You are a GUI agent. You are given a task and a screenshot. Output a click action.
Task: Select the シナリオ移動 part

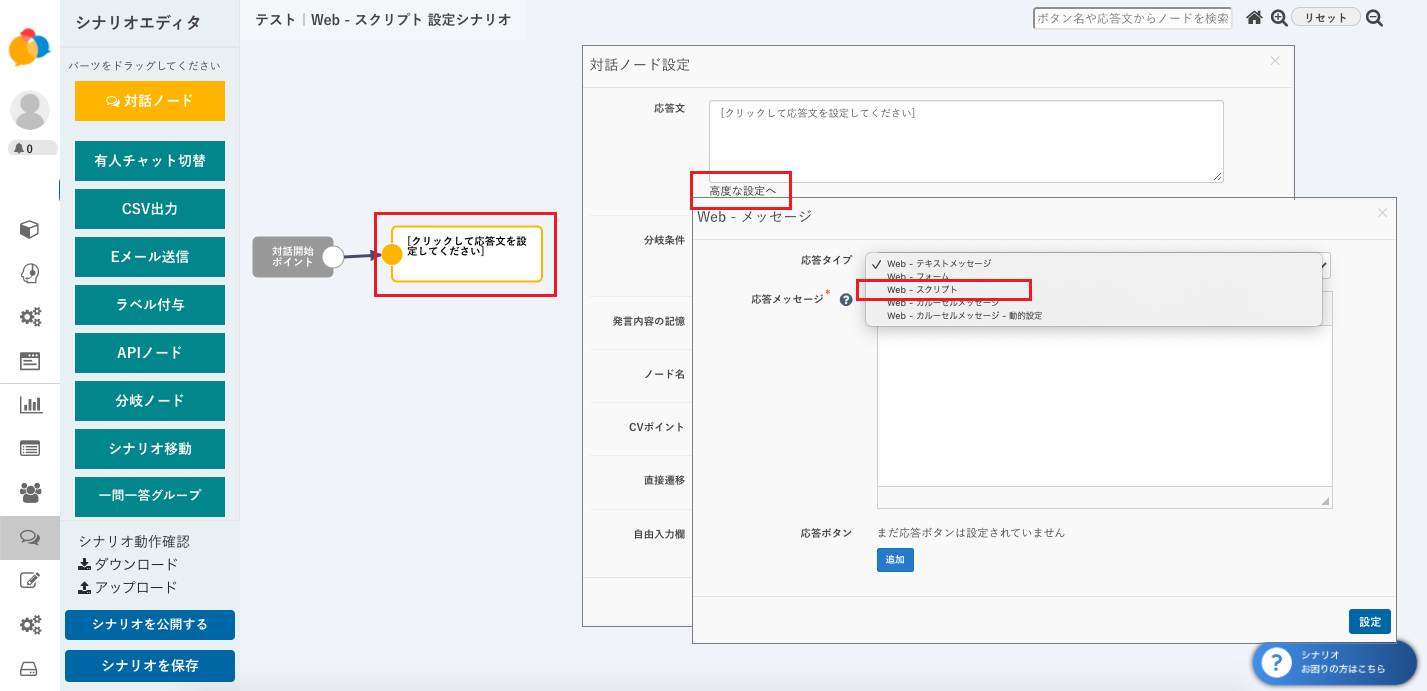click(150, 449)
